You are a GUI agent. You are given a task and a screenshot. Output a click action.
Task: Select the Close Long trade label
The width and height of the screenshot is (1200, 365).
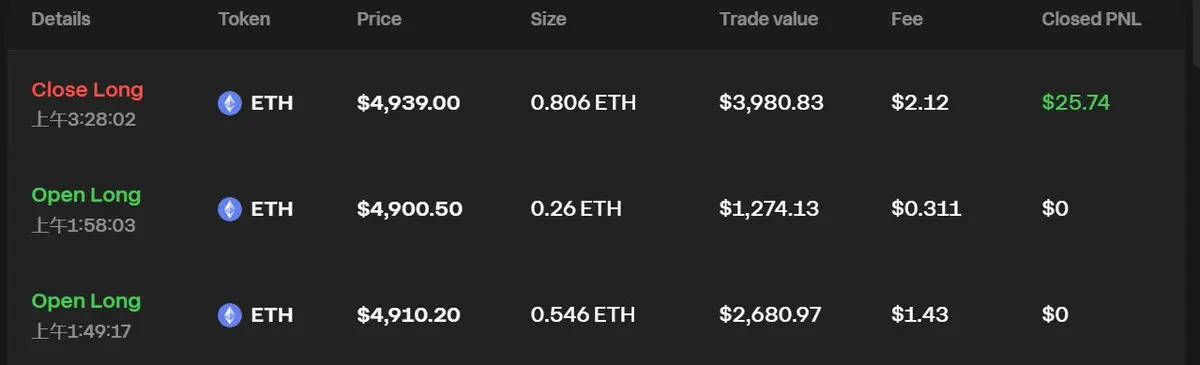(x=88, y=90)
